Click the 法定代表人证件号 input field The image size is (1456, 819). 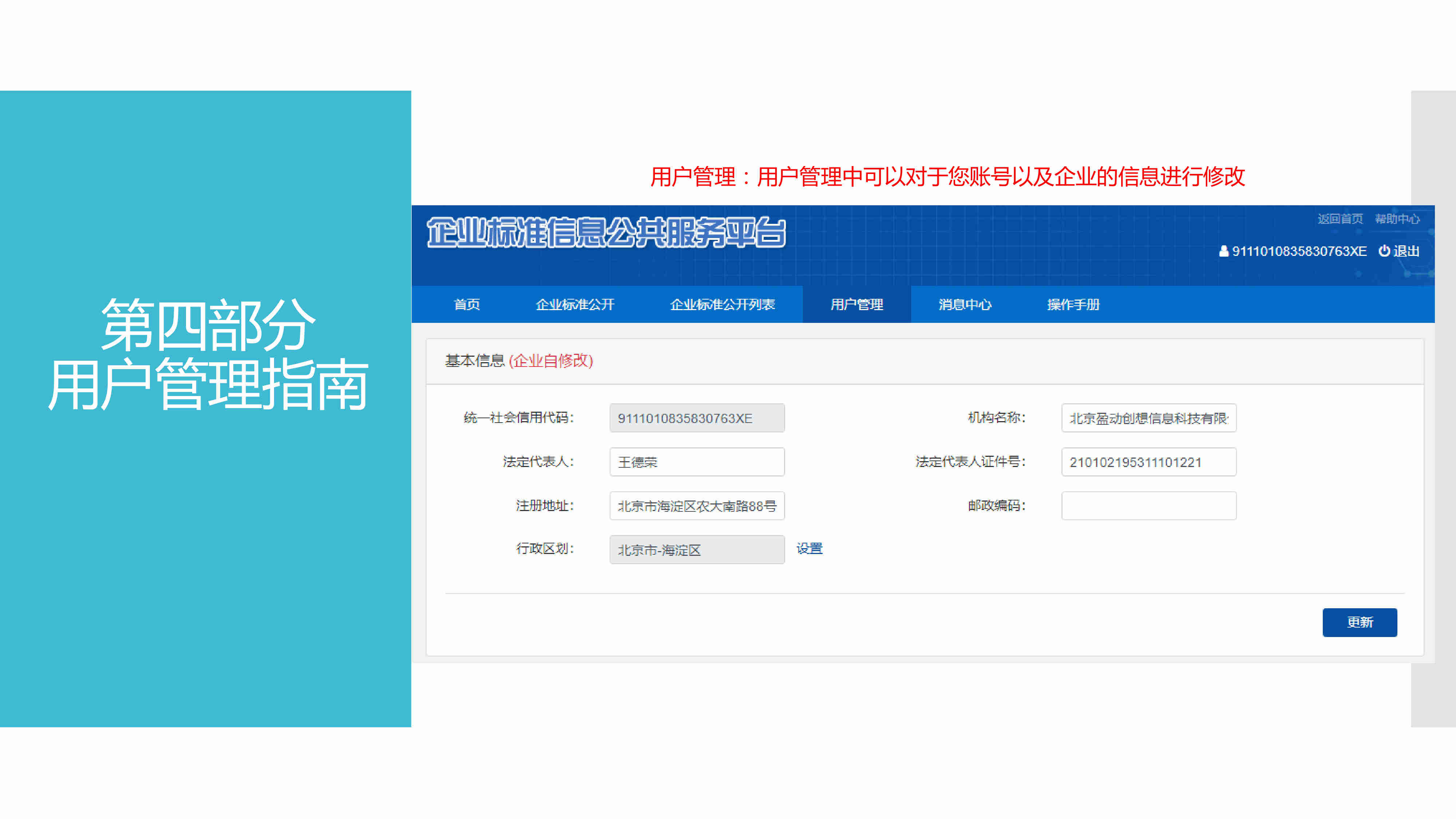[1148, 462]
